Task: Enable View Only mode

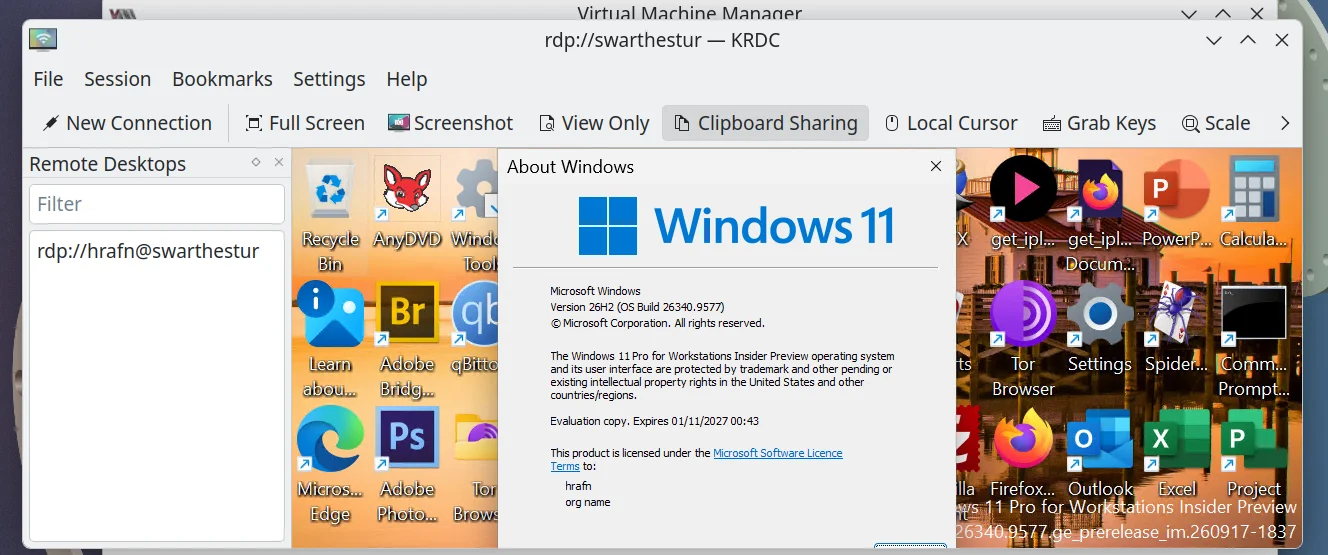Action: [x=594, y=123]
